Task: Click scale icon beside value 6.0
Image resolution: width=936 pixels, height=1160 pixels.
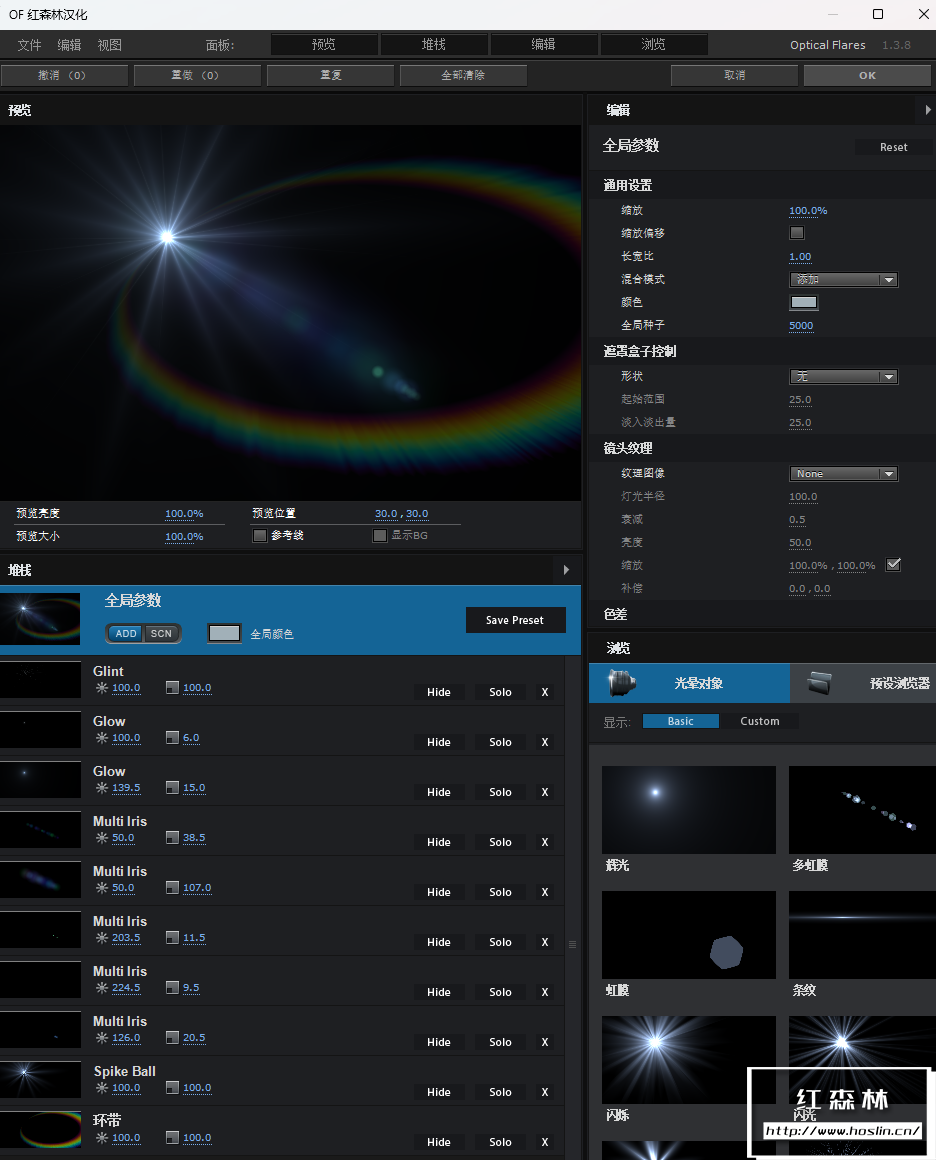Action: point(172,738)
